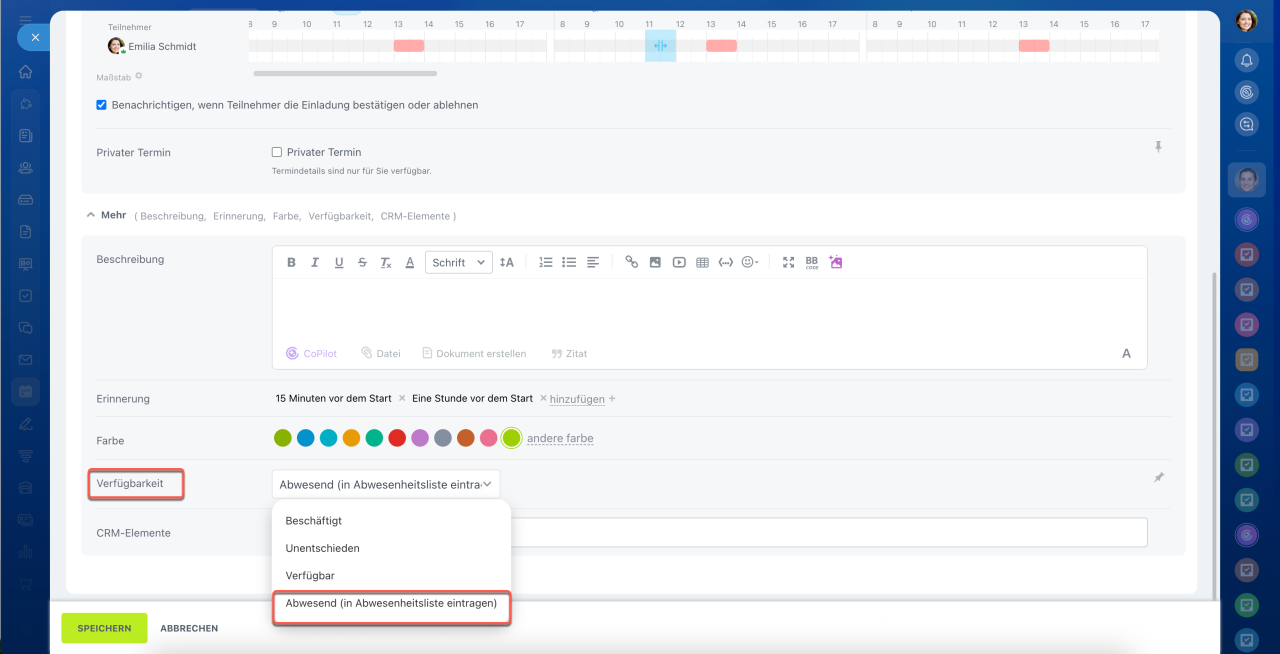Toggle bold formatting in the description editor

click(x=291, y=262)
